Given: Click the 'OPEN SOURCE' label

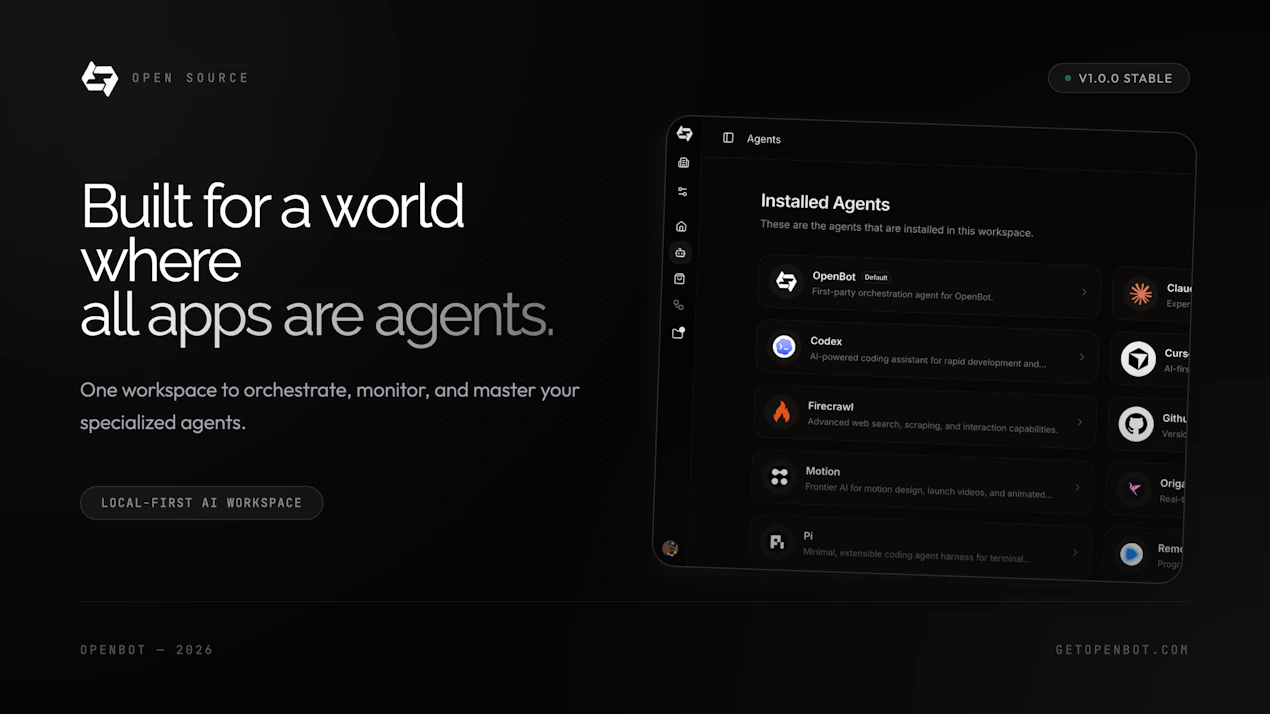Looking at the screenshot, I should [x=190, y=78].
